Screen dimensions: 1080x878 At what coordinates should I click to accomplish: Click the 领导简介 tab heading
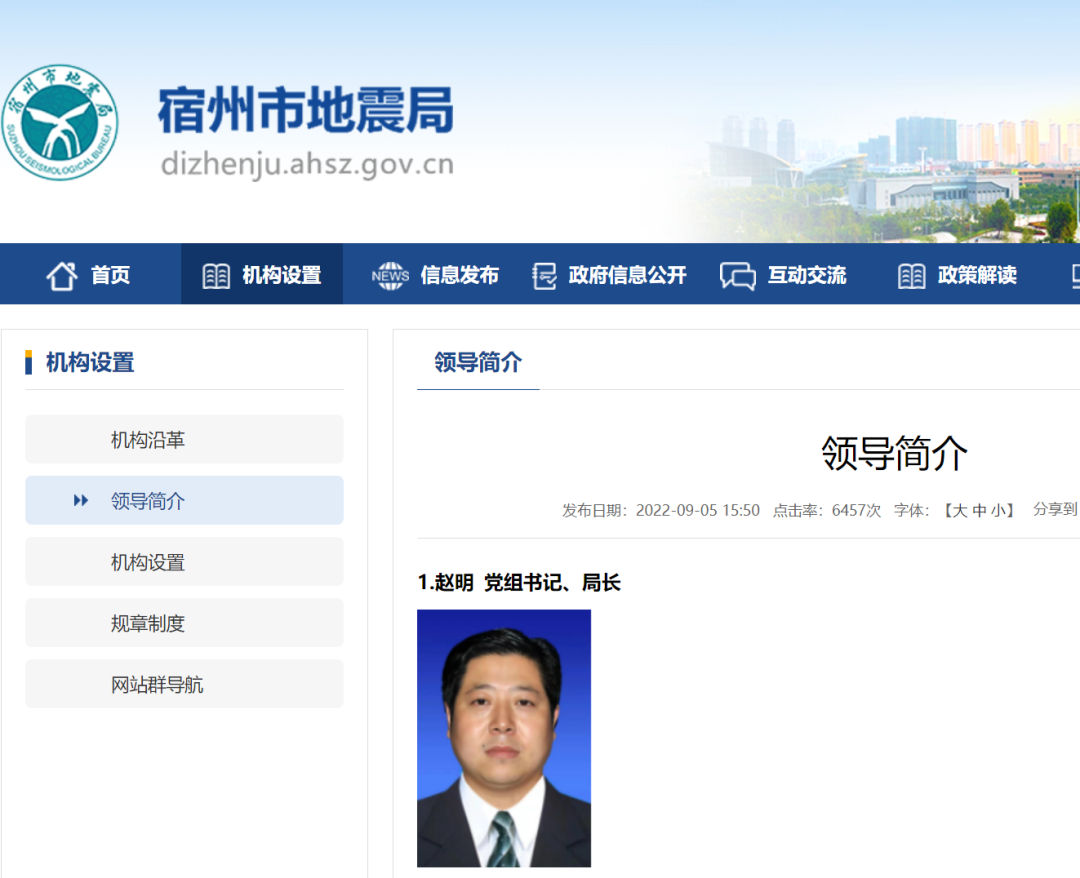coord(478,362)
